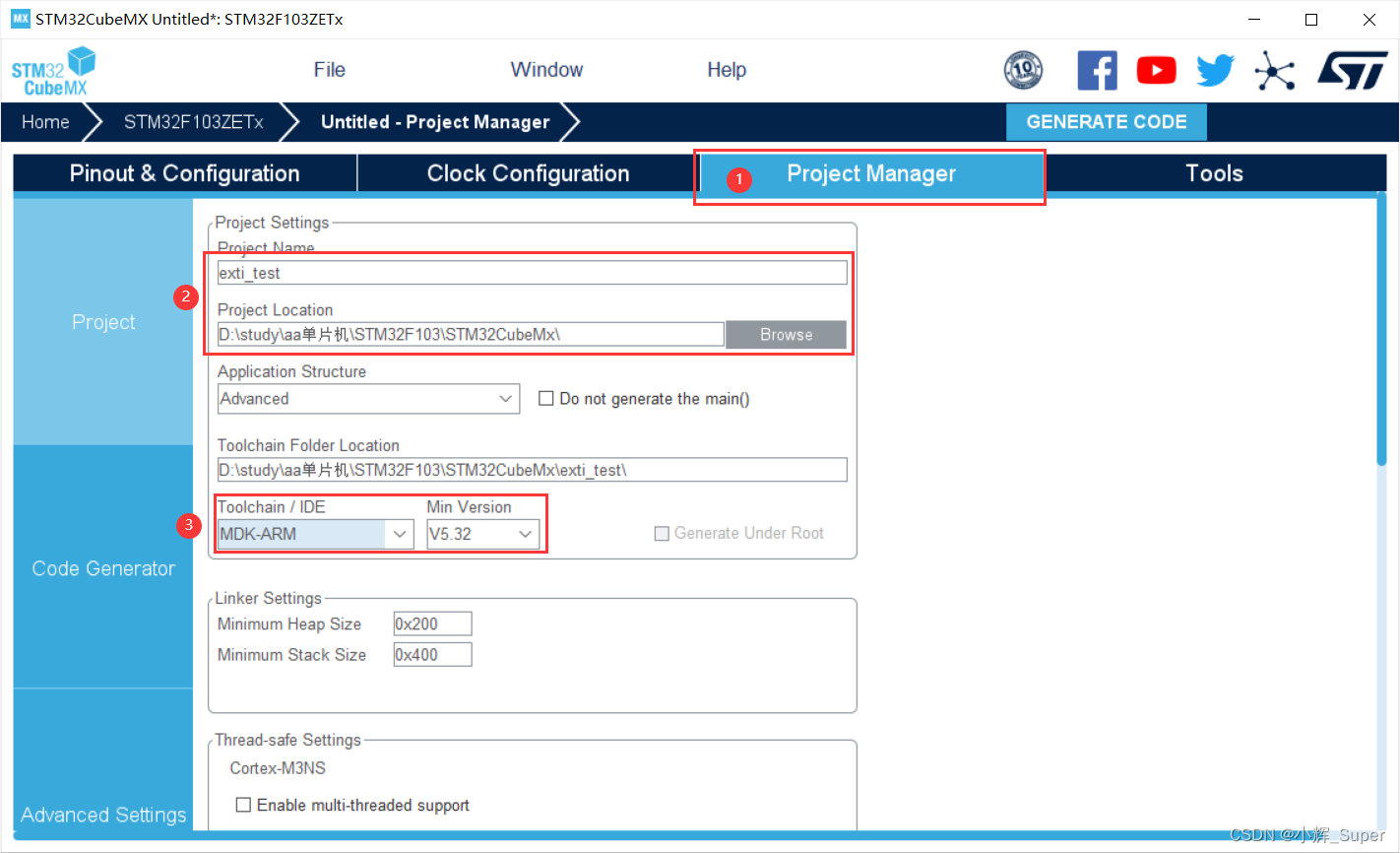Open the Toolchain / IDE MDK-ARM dropdown

coord(315,534)
